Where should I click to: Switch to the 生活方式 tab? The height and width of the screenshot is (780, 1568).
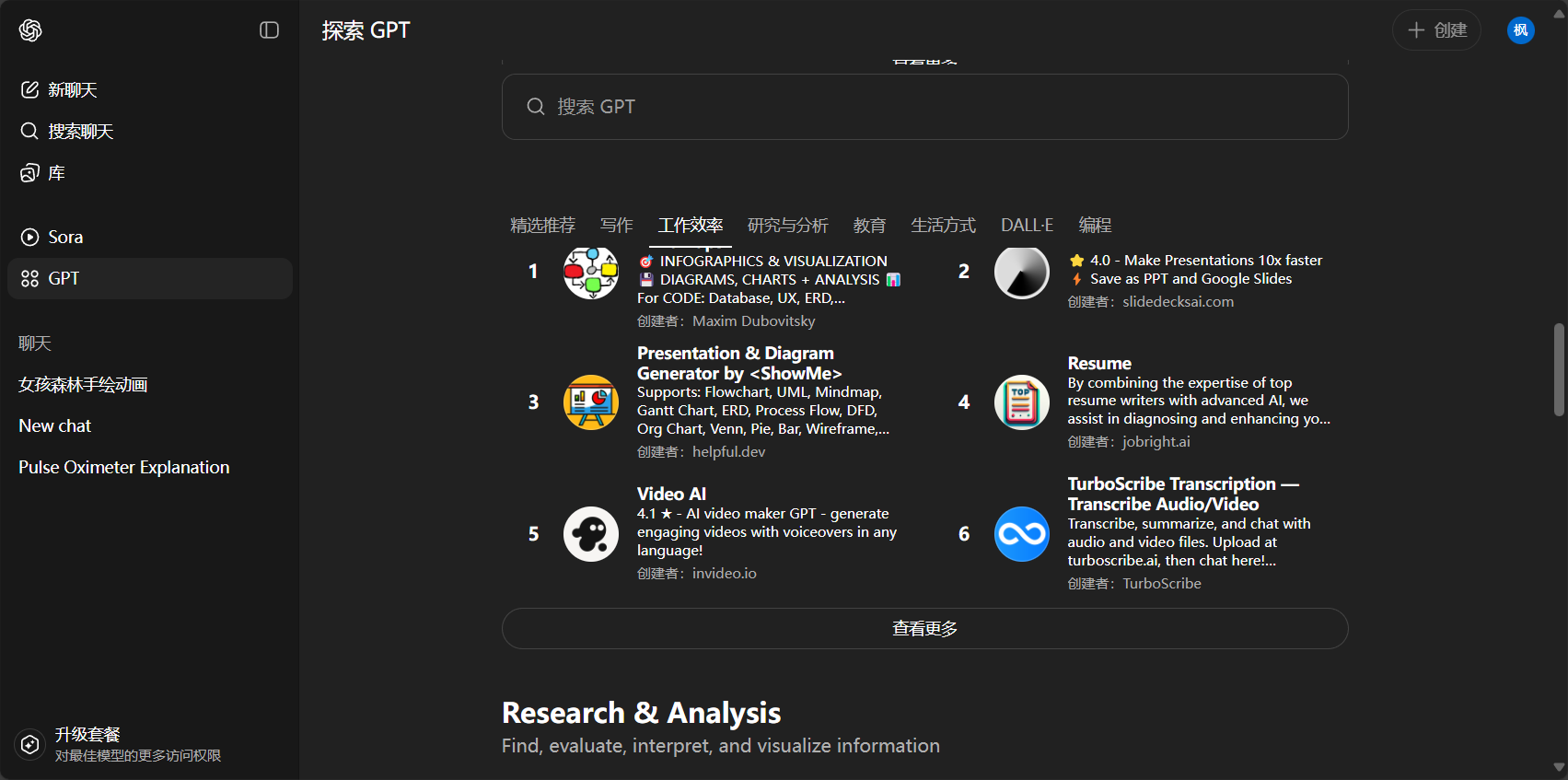click(x=944, y=226)
